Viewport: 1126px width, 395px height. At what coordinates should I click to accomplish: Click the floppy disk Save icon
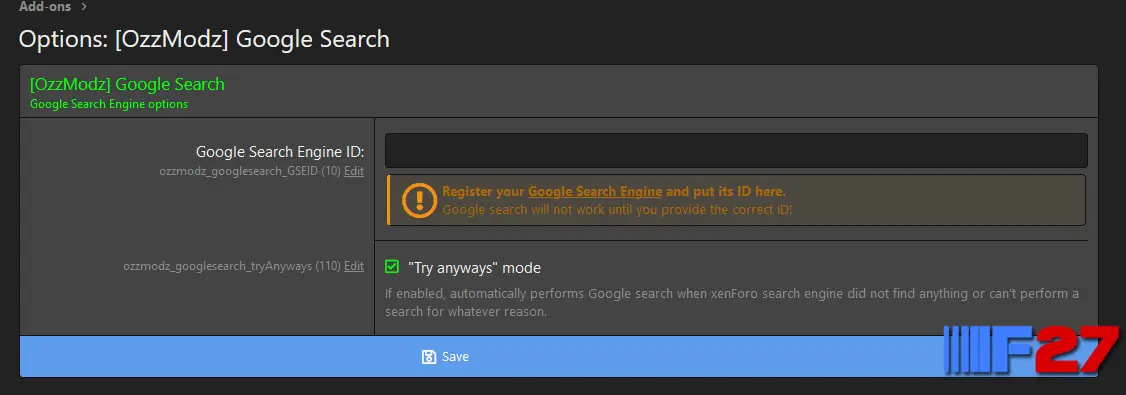(x=429, y=357)
